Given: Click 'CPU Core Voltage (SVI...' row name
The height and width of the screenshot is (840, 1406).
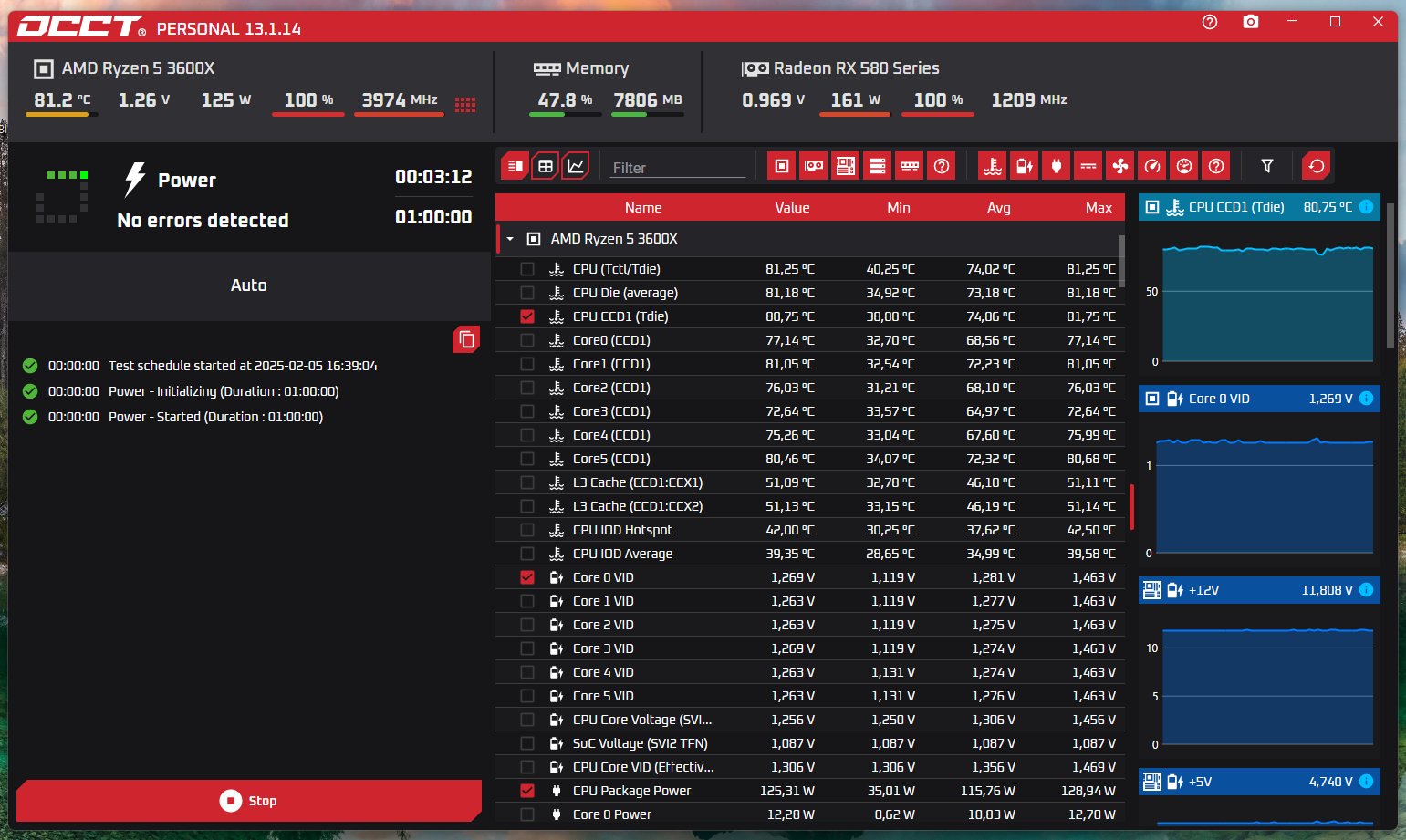Looking at the screenshot, I should pos(642,720).
